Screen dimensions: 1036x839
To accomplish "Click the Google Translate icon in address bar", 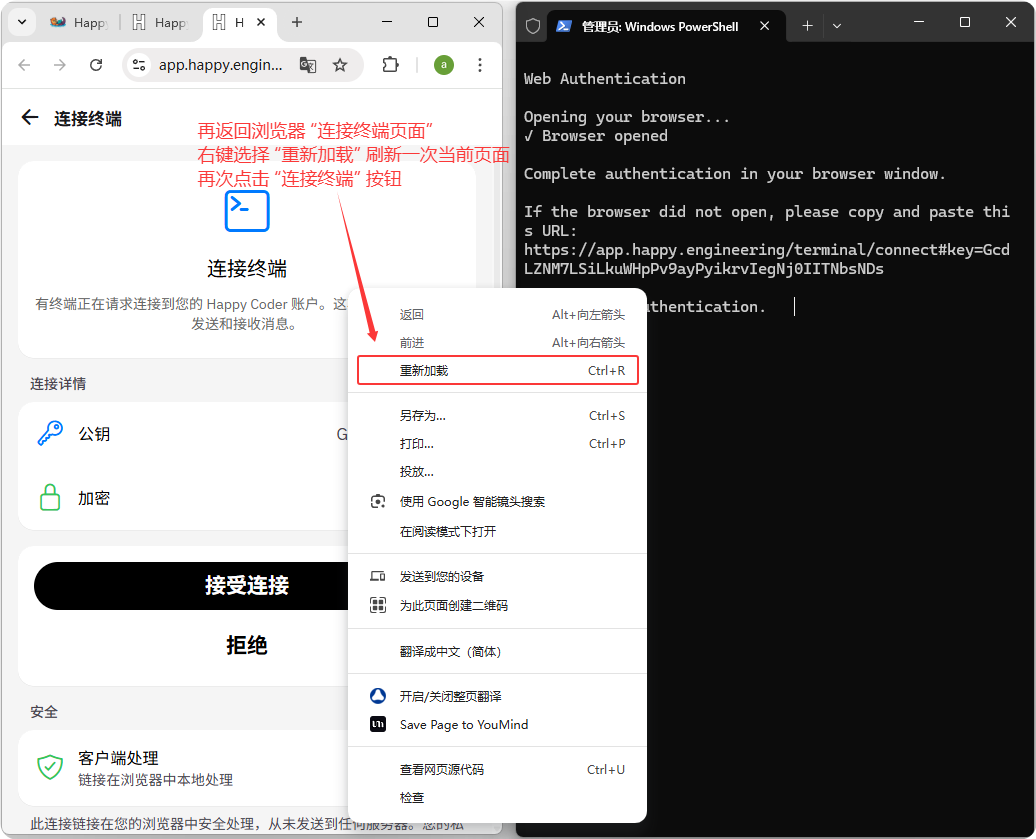I will click(x=308, y=65).
